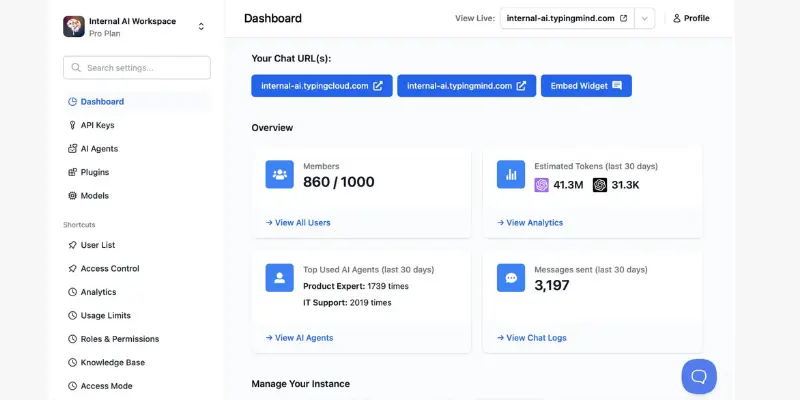Image resolution: width=800 pixels, height=400 pixels.
Task: Click the purple model logo beside 41.3M
Action: click(x=541, y=185)
